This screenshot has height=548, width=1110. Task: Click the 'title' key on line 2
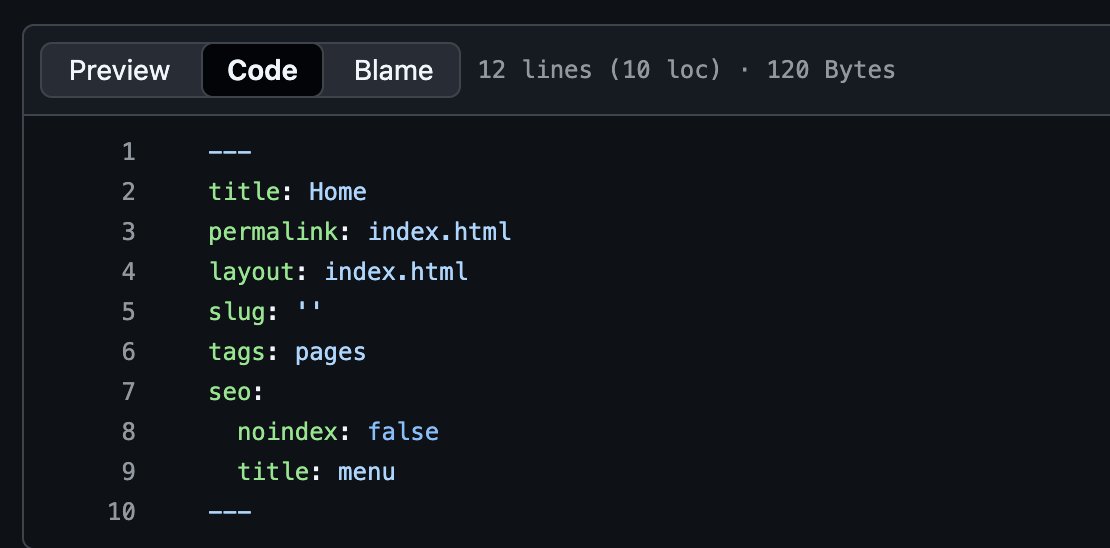click(x=244, y=192)
